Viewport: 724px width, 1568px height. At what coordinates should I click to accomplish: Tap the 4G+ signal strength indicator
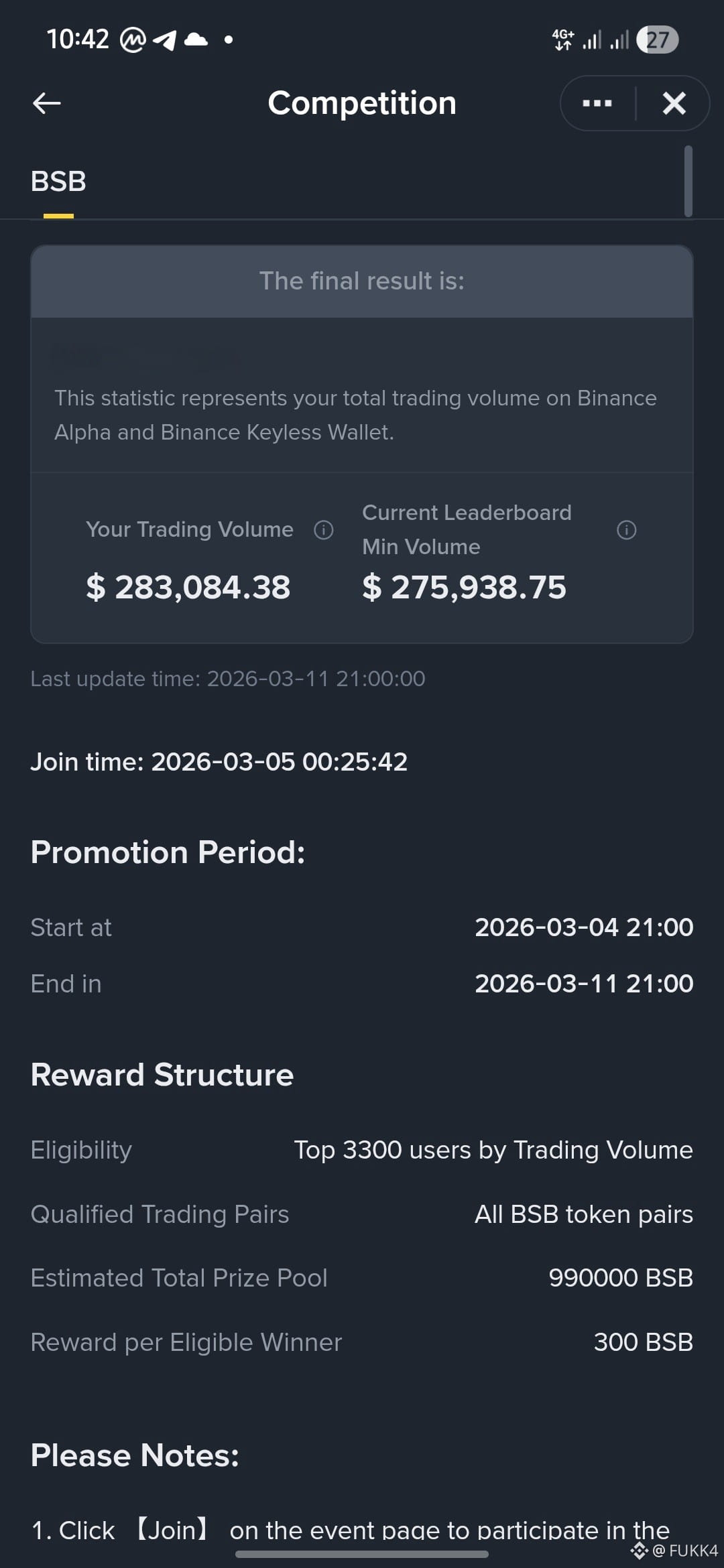point(563,40)
